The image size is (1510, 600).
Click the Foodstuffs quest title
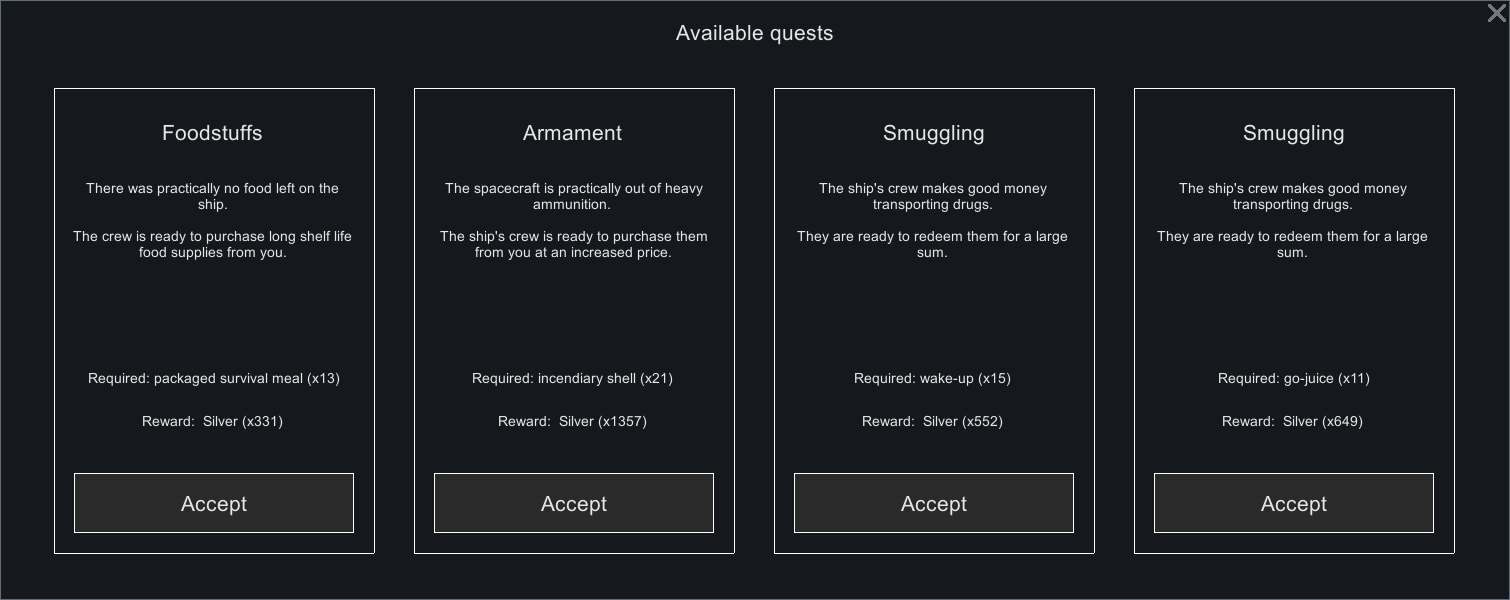click(x=212, y=133)
